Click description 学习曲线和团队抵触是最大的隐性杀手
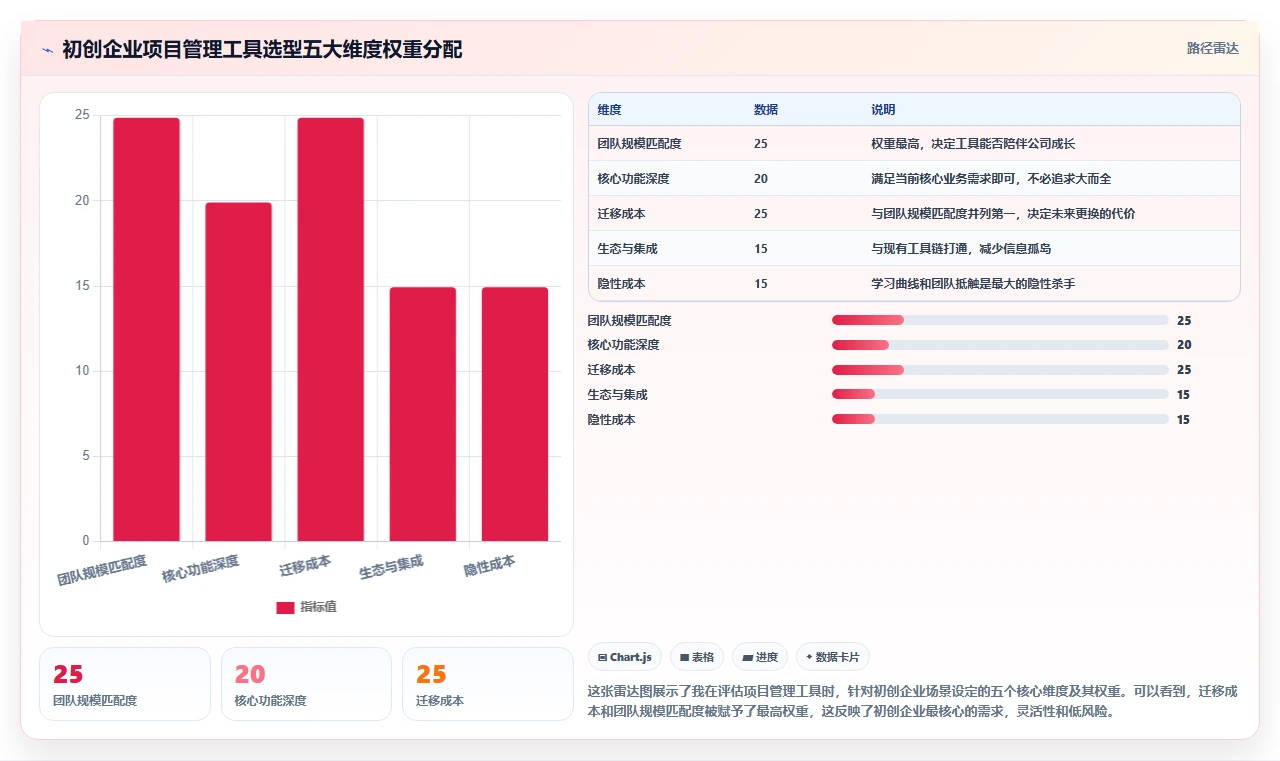1280x761 pixels. [973, 284]
